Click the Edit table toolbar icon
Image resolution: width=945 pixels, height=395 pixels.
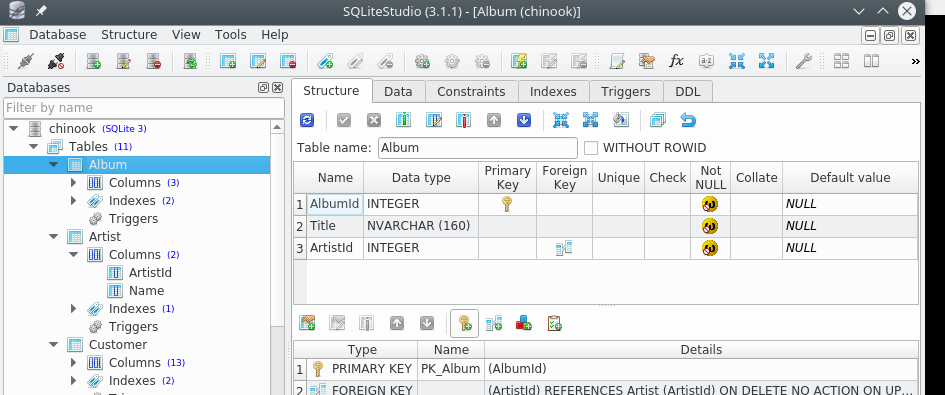point(258,61)
